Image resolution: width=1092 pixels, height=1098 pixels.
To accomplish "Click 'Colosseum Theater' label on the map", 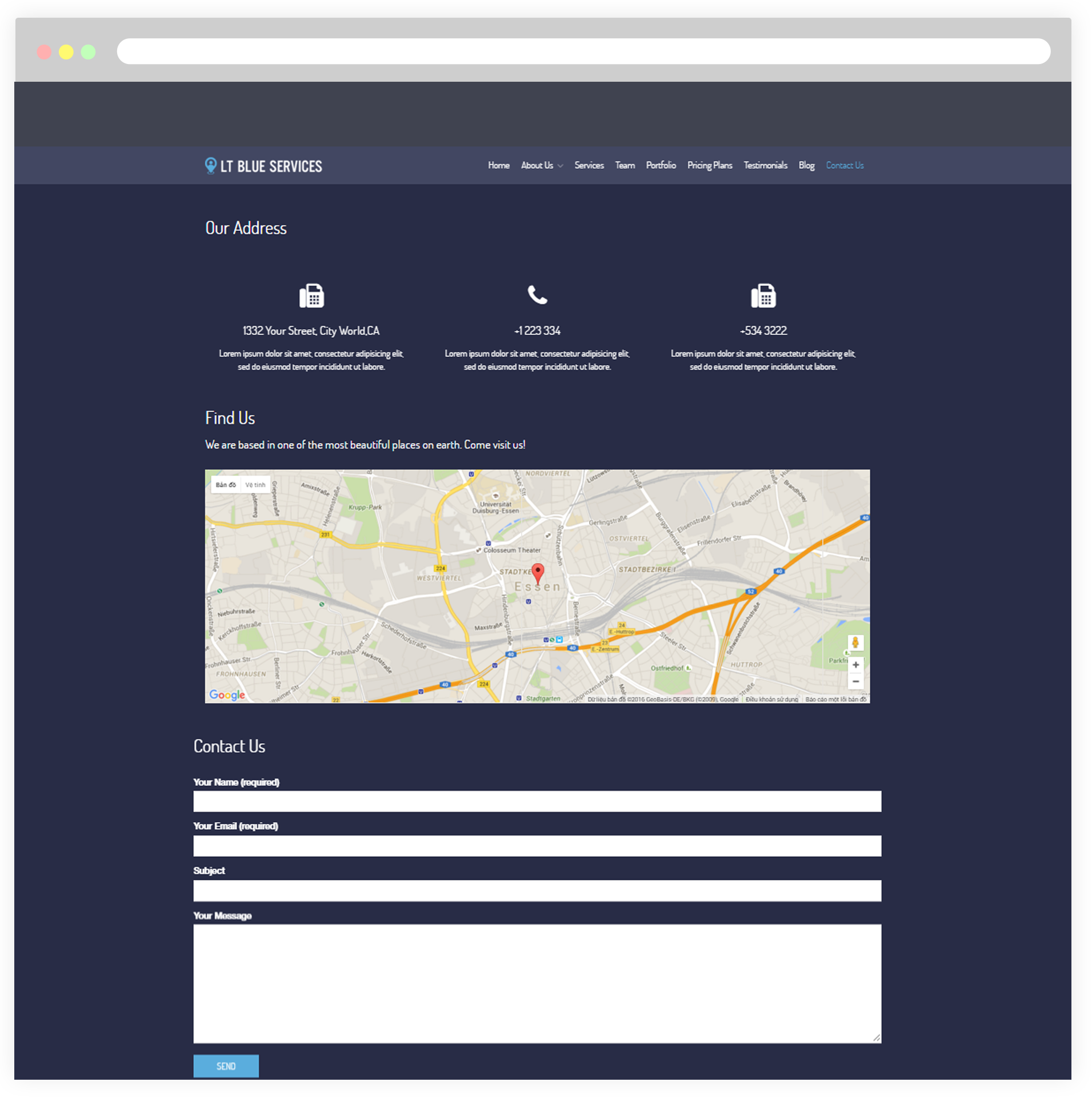I will tap(512, 550).
